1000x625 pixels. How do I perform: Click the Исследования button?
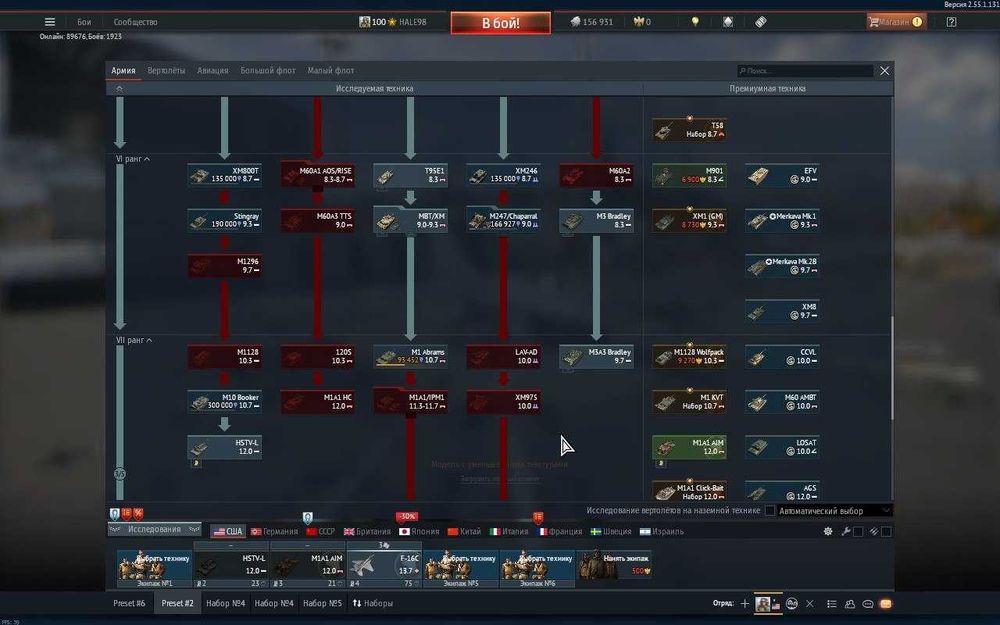click(x=154, y=529)
